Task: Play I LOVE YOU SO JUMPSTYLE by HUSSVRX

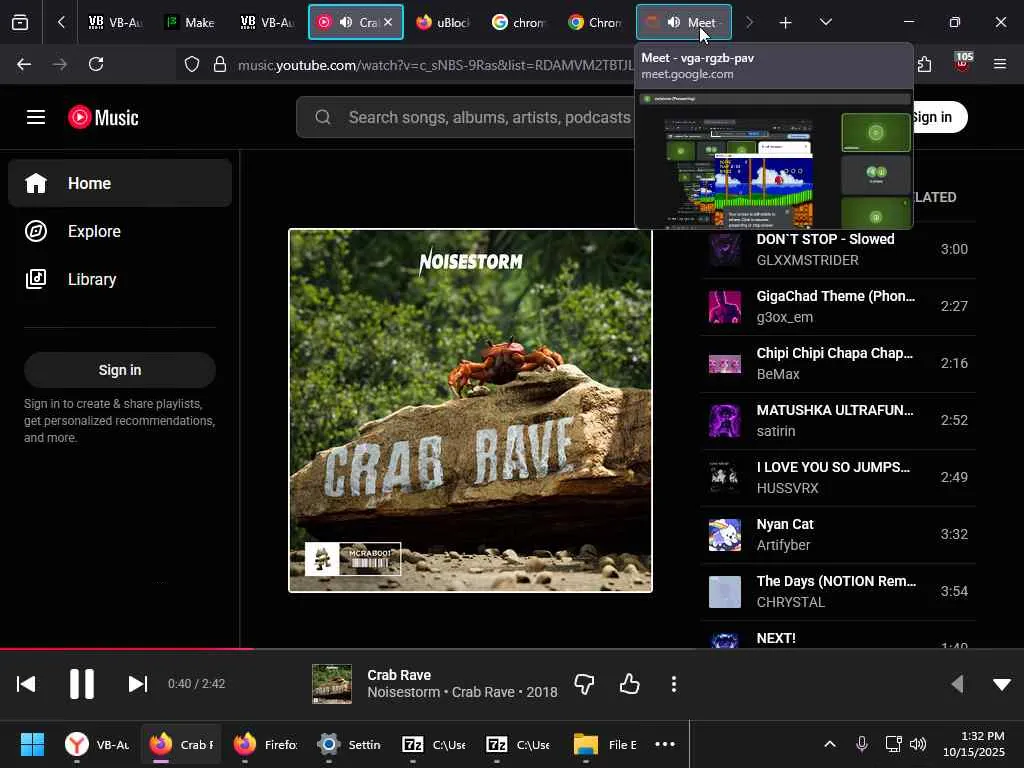Action: tap(839, 477)
